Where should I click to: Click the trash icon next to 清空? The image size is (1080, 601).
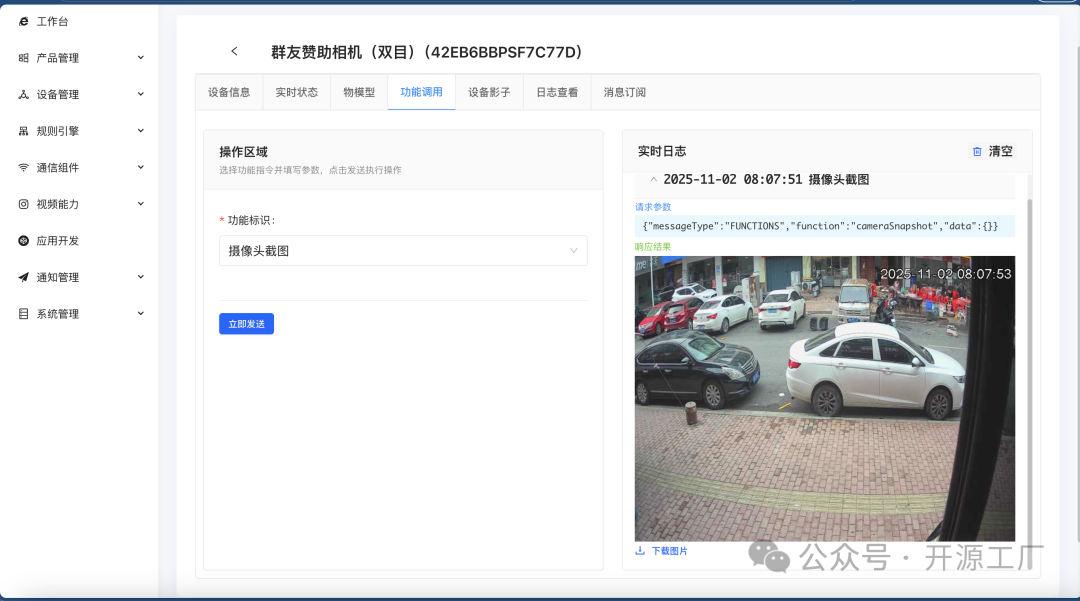point(977,151)
